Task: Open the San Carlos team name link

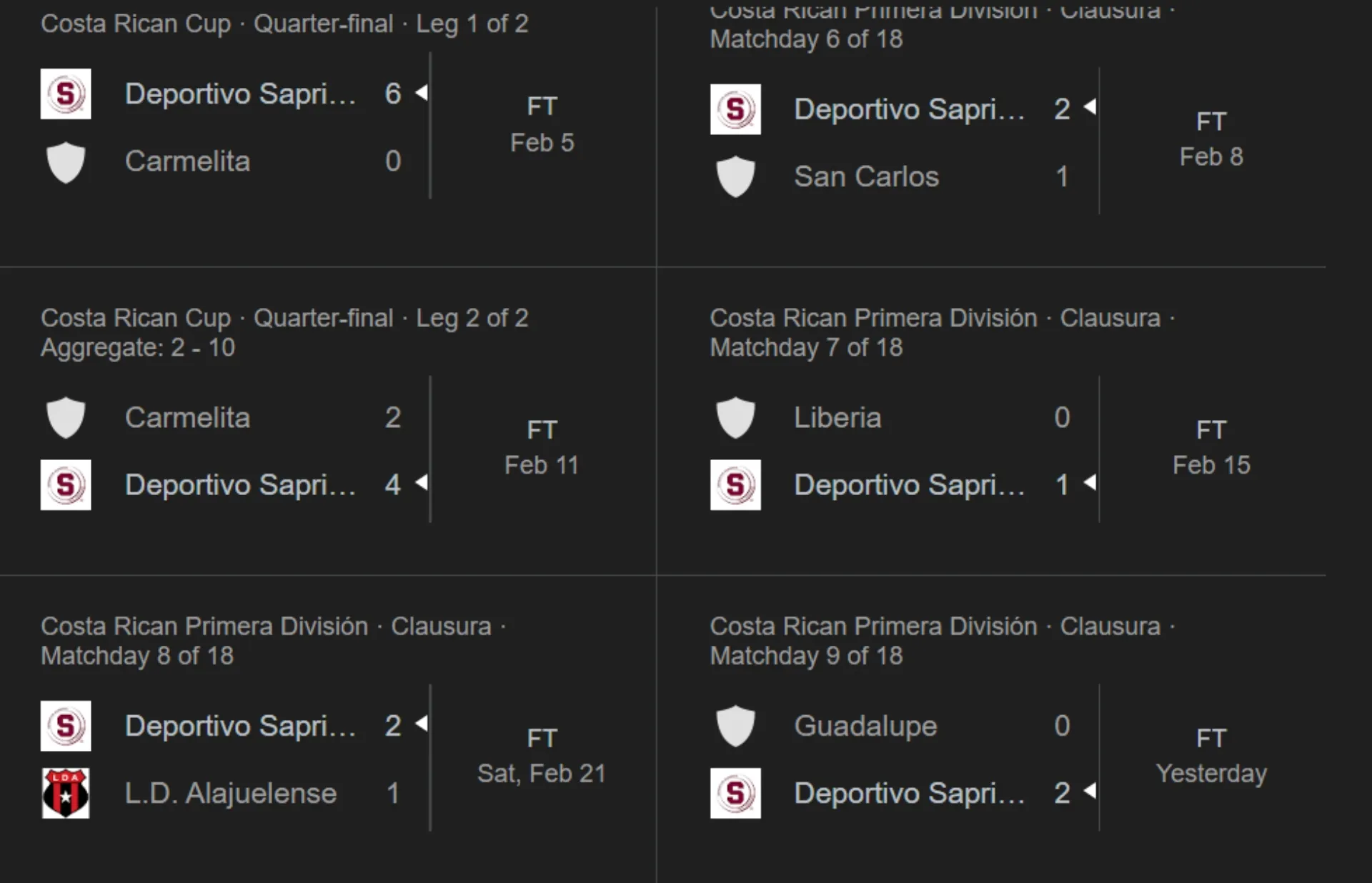Action: [866, 176]
